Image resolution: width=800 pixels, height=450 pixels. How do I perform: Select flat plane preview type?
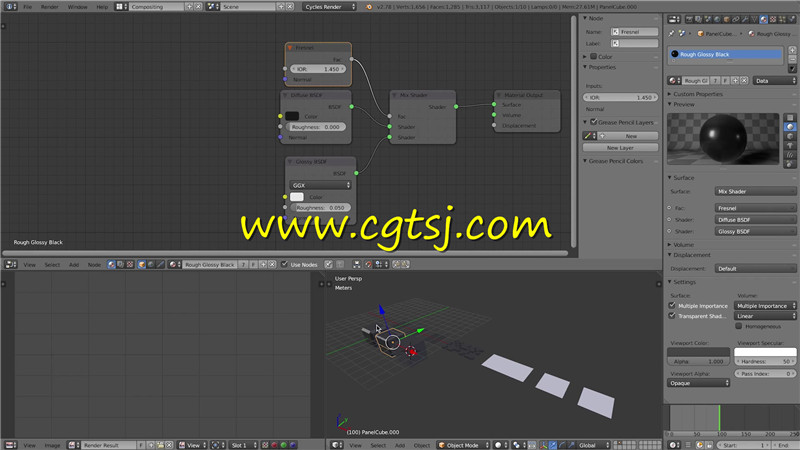[790, 117]
